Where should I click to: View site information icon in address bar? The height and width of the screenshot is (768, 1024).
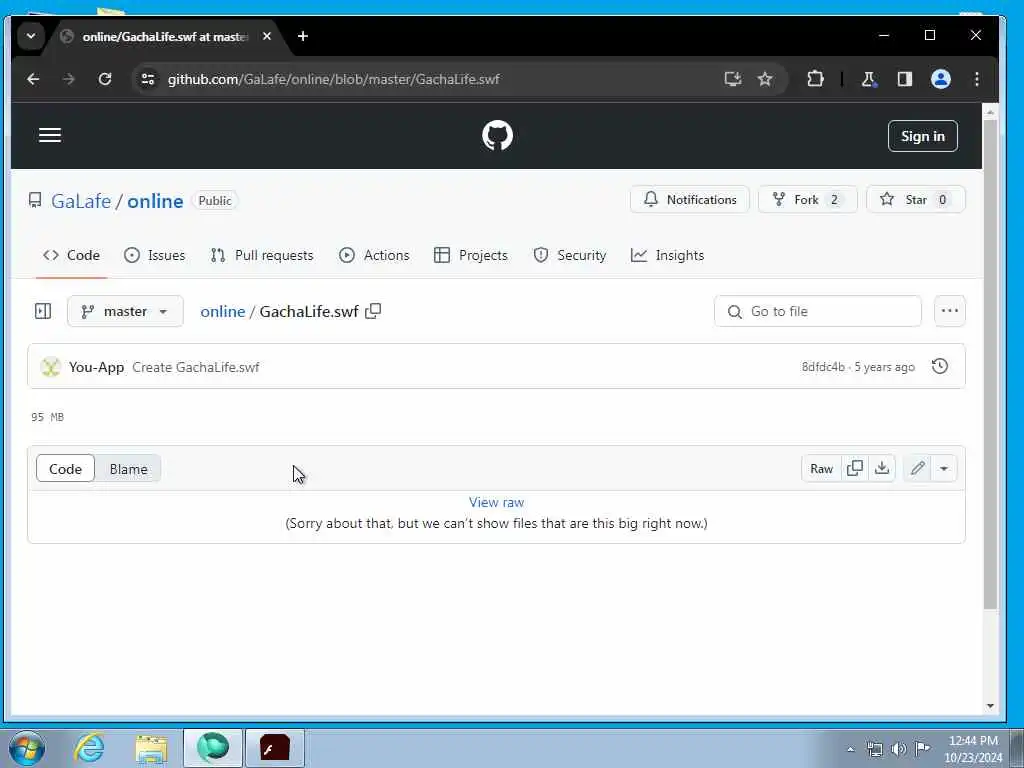click(x=148, y=79)
